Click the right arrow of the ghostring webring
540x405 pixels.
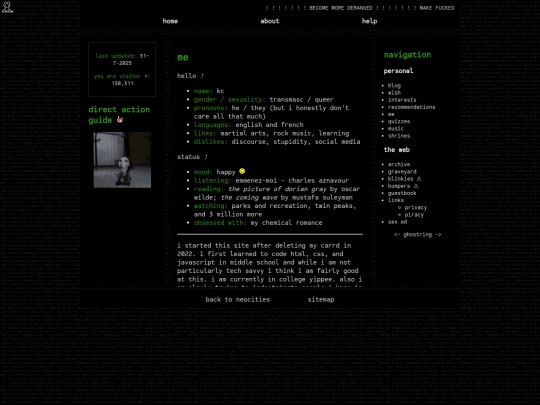tap(438, 235)
